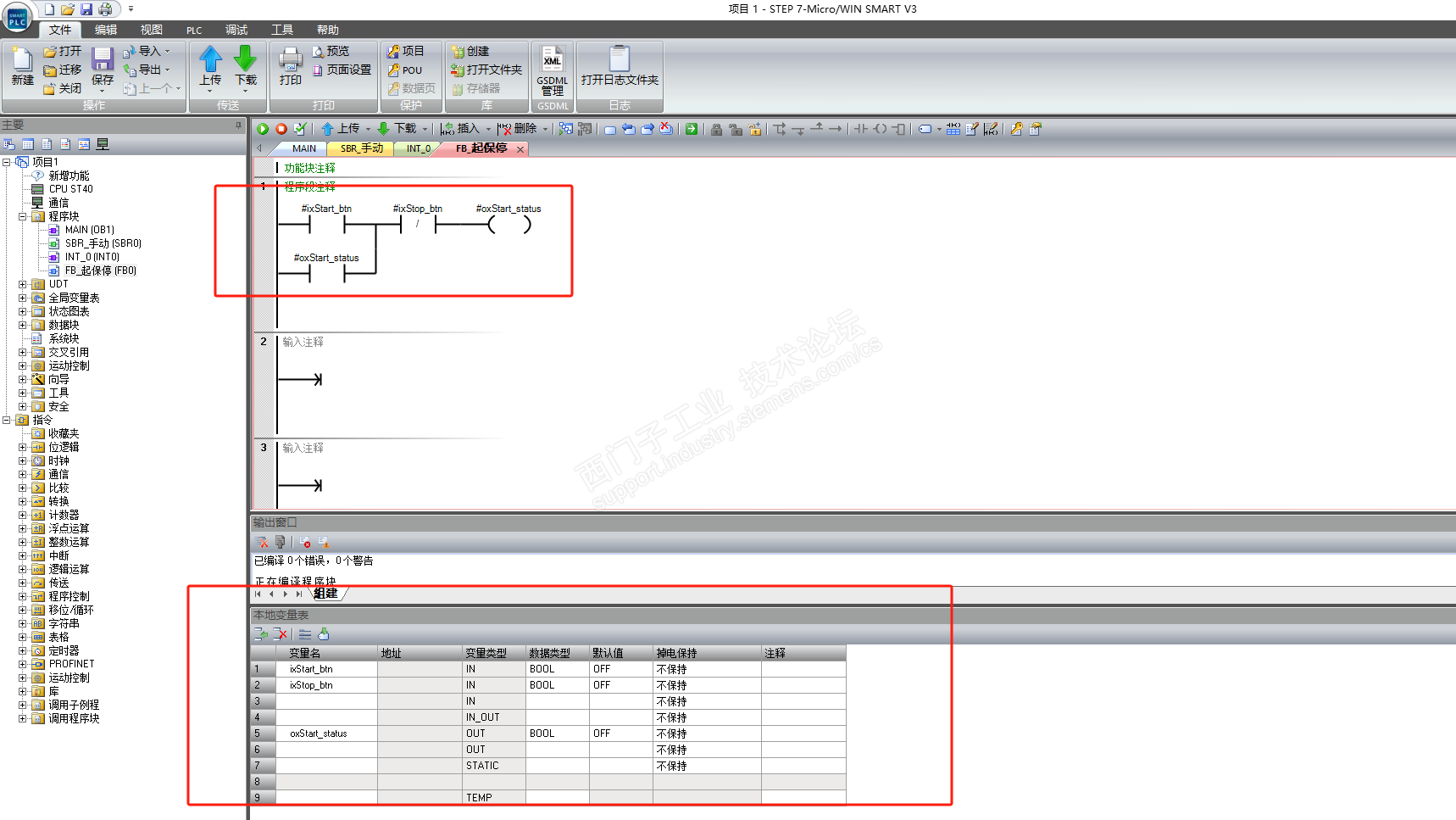The width and height of the screenshot is (1456, 820).
Task: Click the oxStart_status variable name cell
Action: tap(326, 734)
